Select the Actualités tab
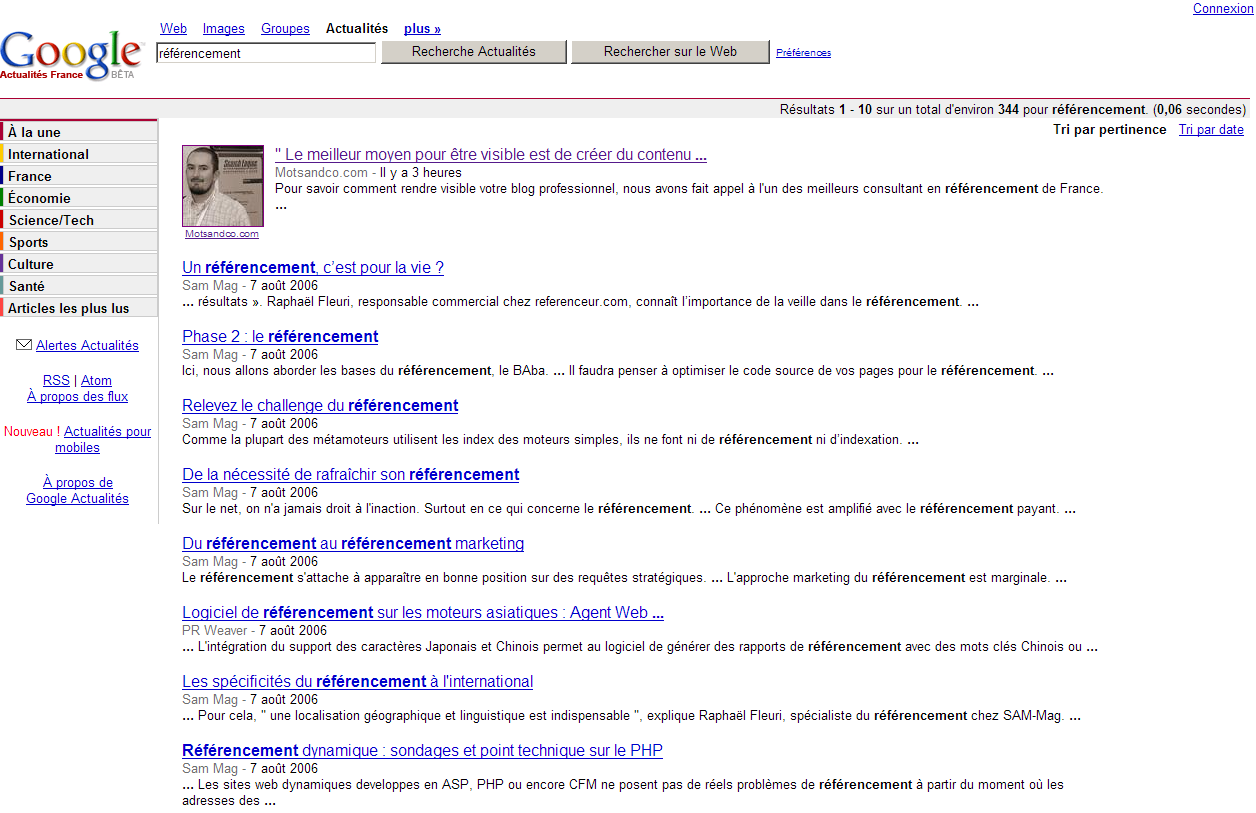The width and height of the screenshot is (1256, 813). click(x=357, y=29)
